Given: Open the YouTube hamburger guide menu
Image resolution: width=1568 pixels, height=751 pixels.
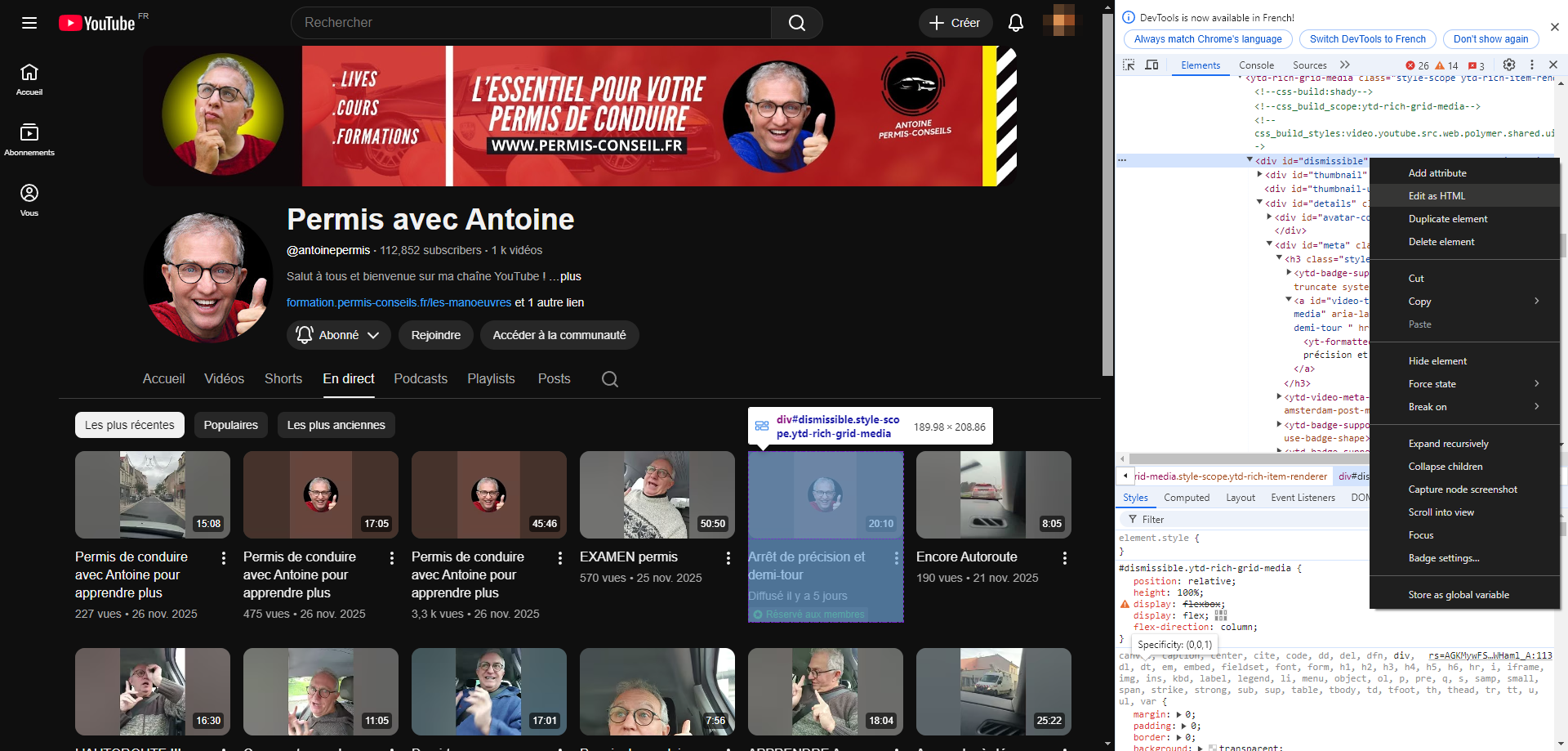Looking at the screenshot, I should 29,23.
